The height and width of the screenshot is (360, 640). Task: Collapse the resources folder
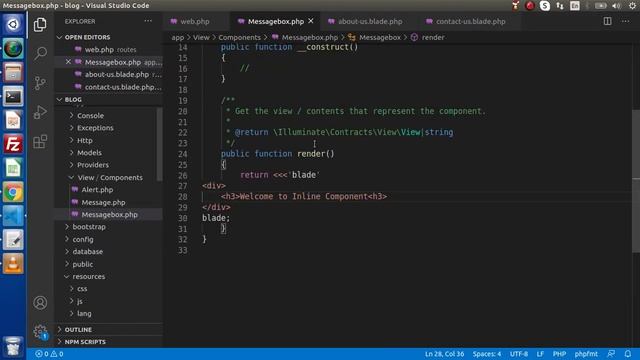tap(88, 277)
